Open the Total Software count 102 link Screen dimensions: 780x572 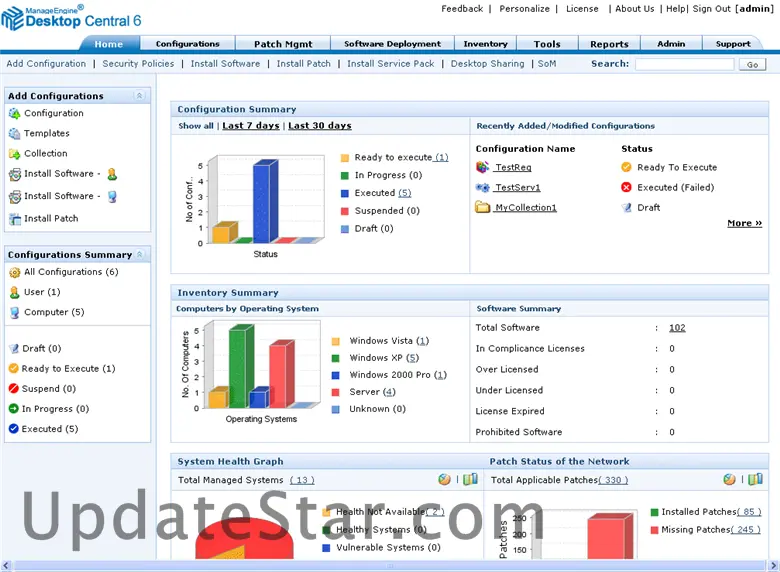[x=677, y=328]
